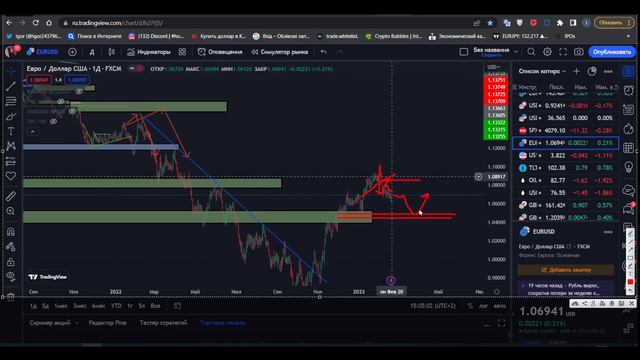Expand the Без названия layout dropdown
The width and height of the screenshot is (640, 360).
click(516, 52)
